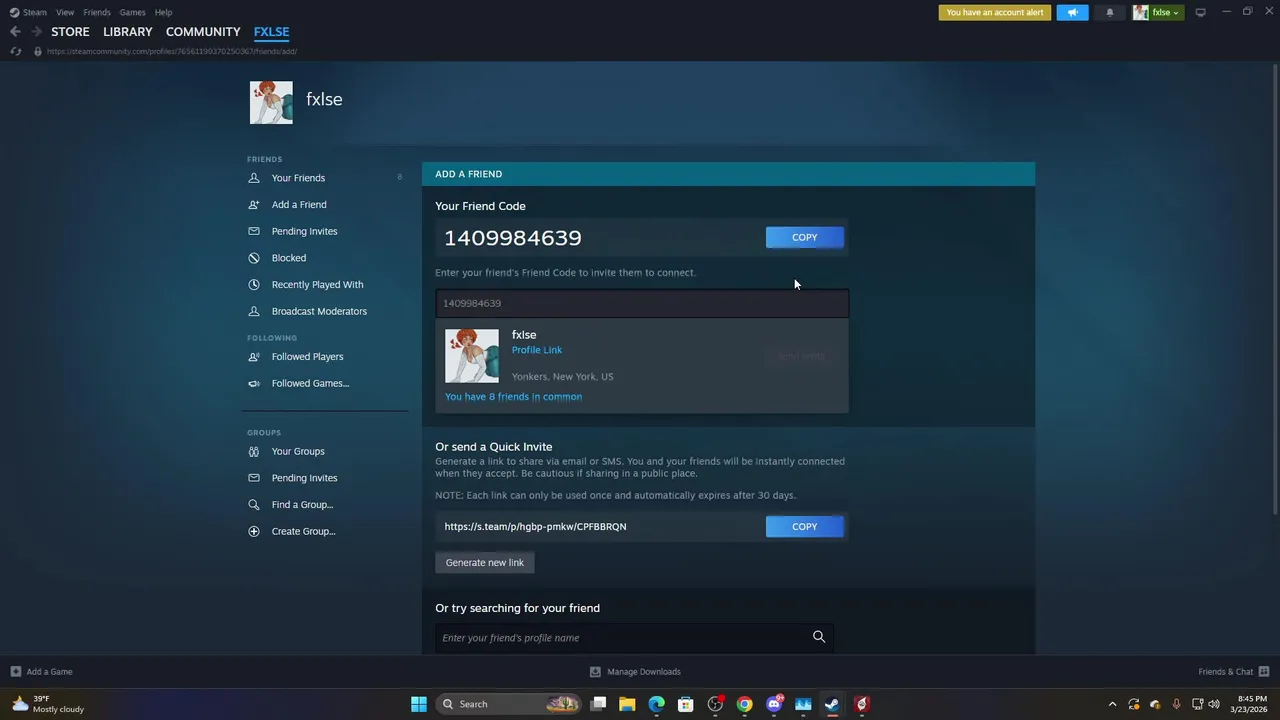Open Google Chrome from the taskbar
Screen dimensions: 1280x720
coord(744,704)
